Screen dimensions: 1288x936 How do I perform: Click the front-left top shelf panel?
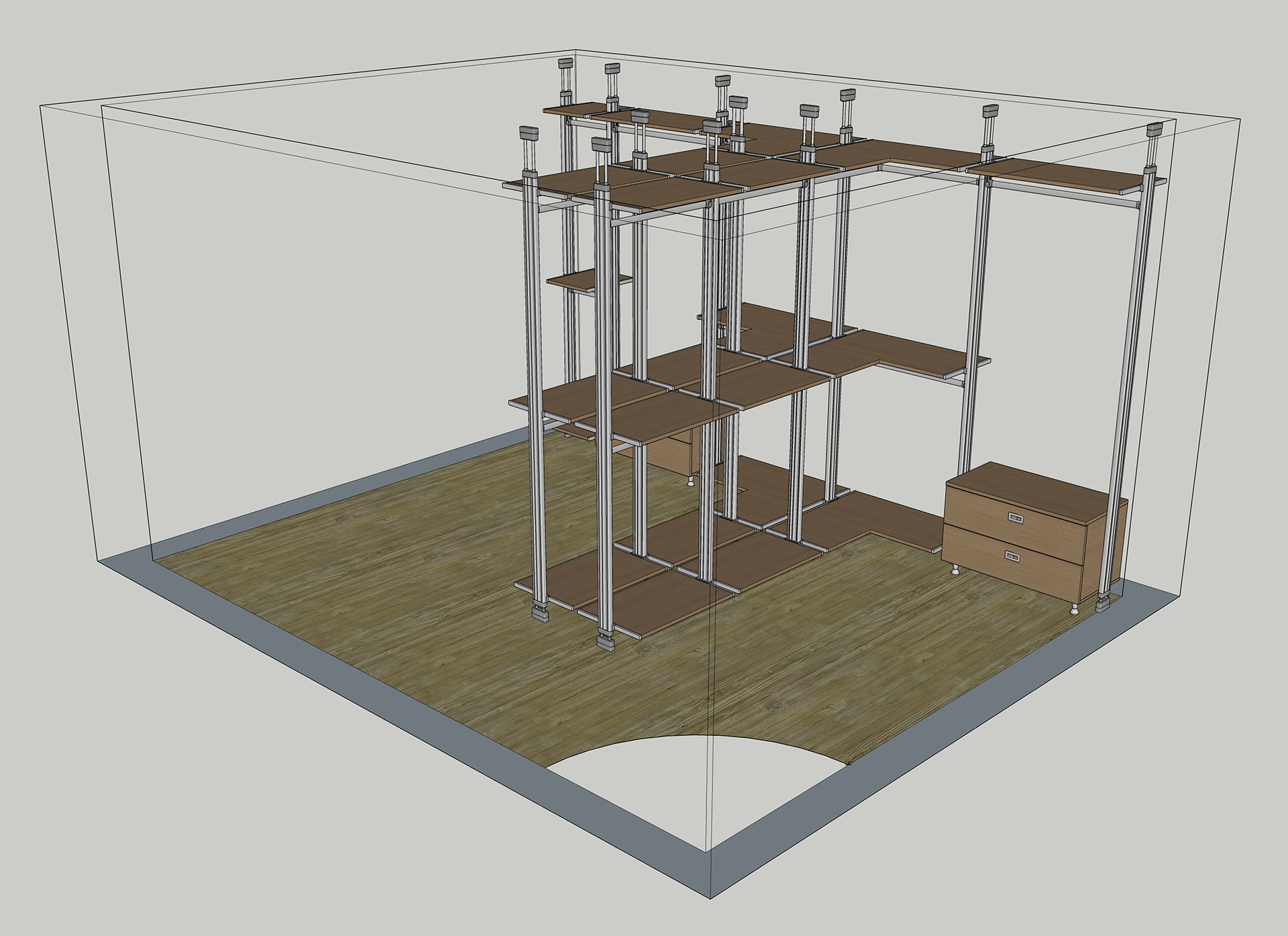point(567,183)
